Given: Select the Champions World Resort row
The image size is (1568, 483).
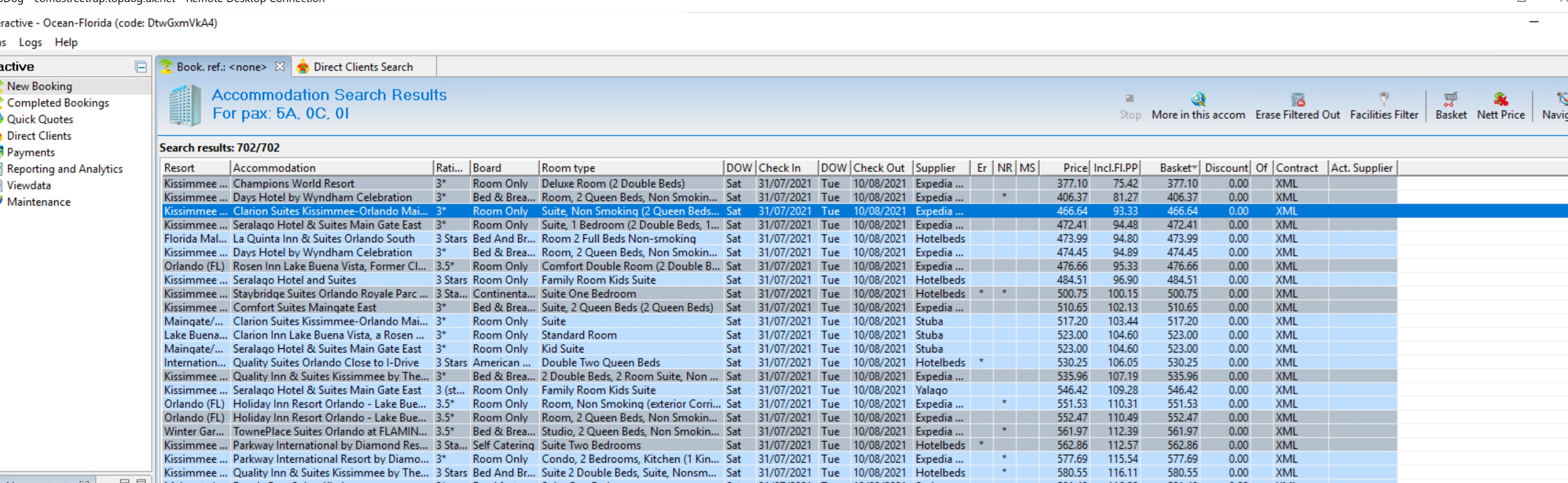Looking at the screenshot, I should click(x=779, y=183).
